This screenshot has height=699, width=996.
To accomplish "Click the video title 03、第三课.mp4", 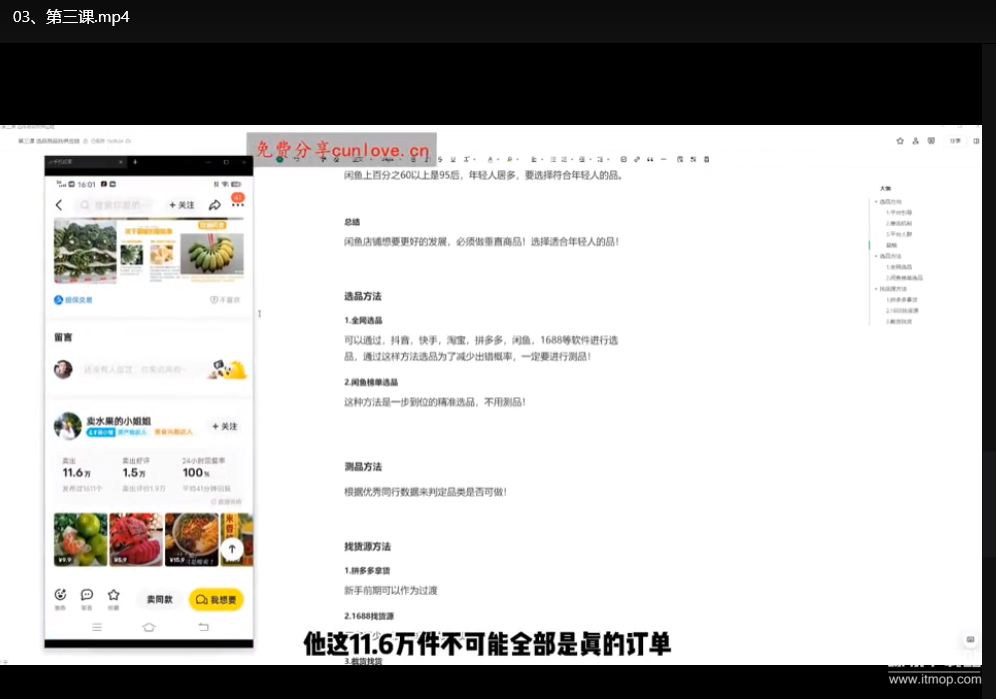I will (x=71, y=17).
